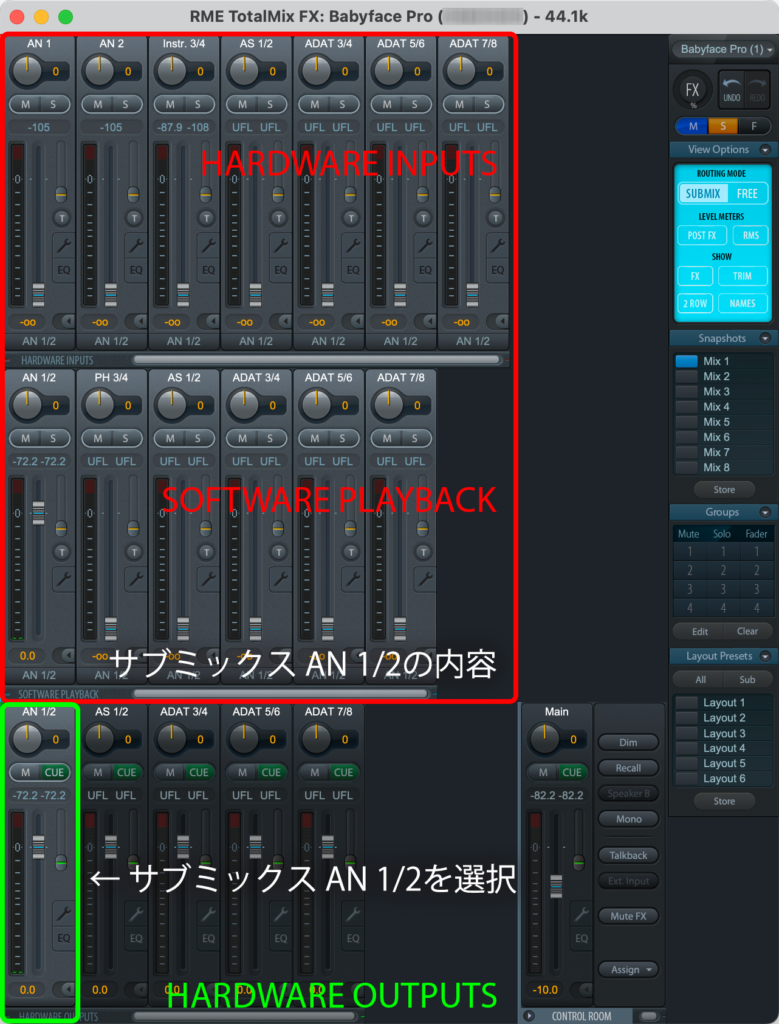The image size is (779, 1024).
Task: Select the Mix 4 snapshot
Action: (x=723, y=407)
